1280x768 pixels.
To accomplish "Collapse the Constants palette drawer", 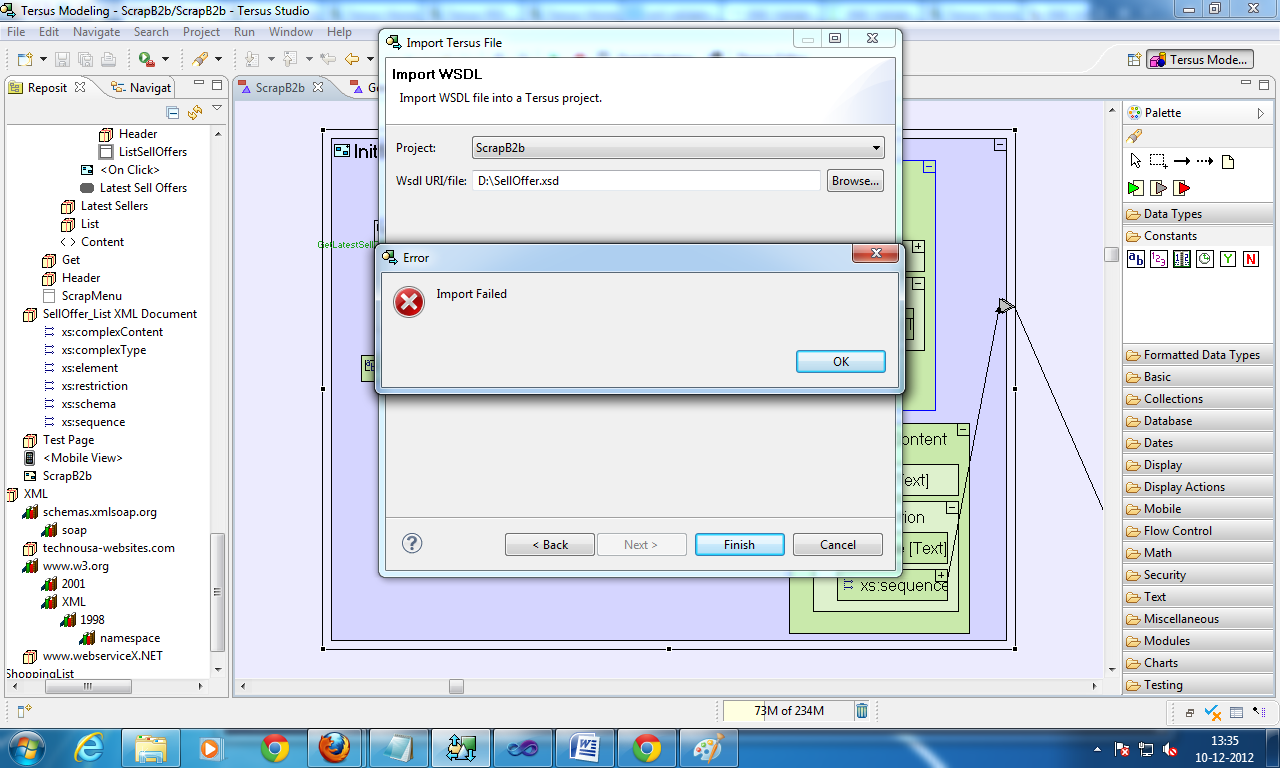I will (1196, 236).
